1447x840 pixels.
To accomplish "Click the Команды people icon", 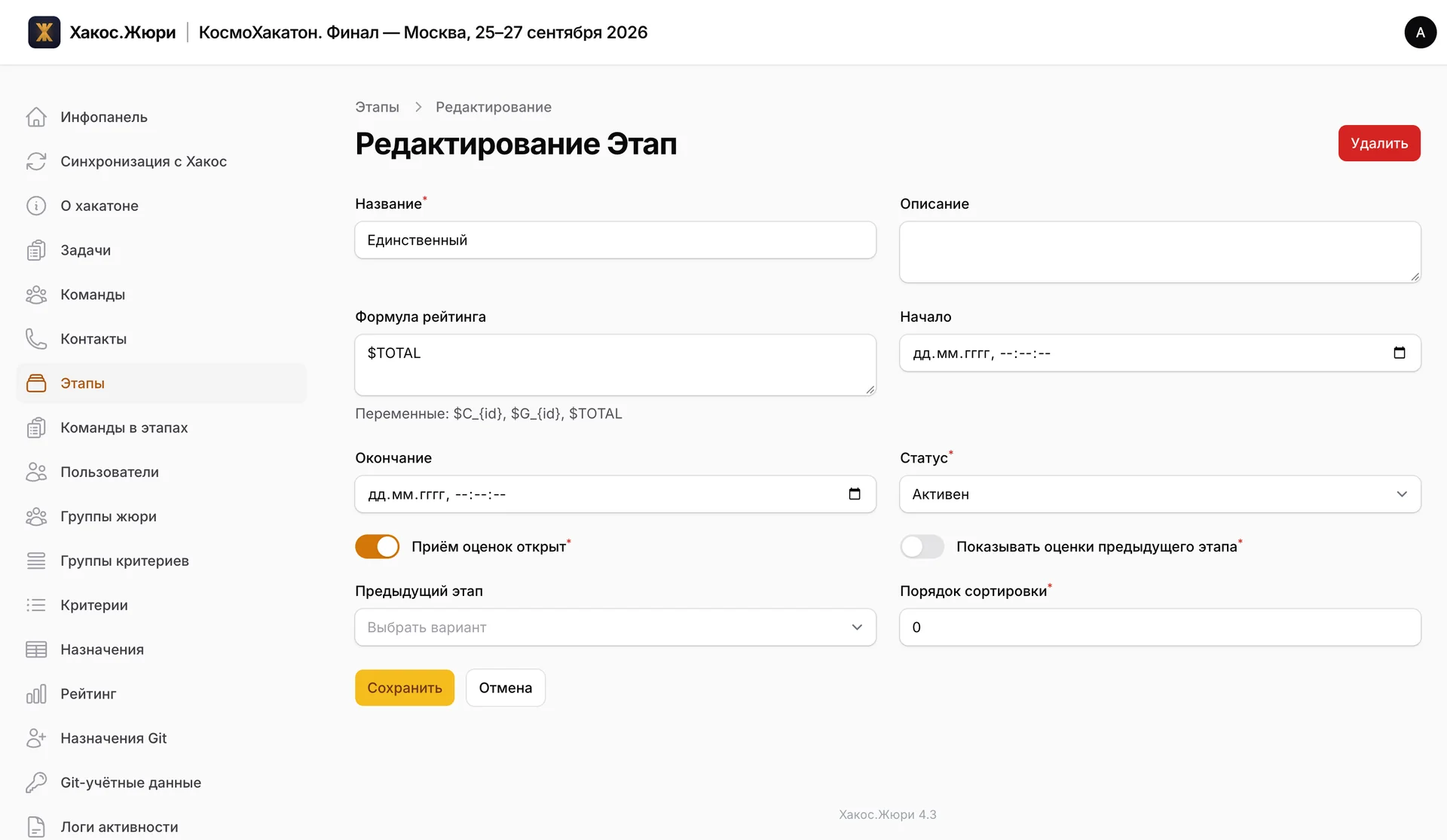I will coord(36,295).
